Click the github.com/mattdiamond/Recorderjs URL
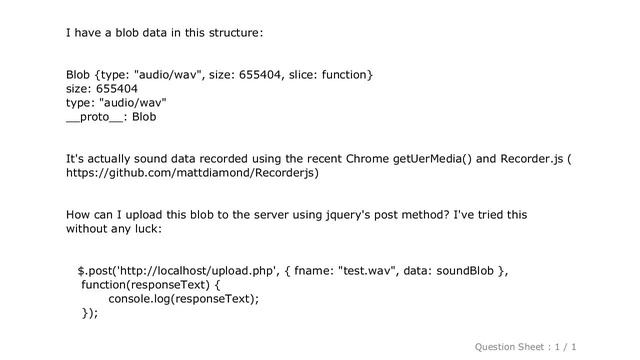Image resolution: width=640 pixels, height=360 pixels. 192,173
